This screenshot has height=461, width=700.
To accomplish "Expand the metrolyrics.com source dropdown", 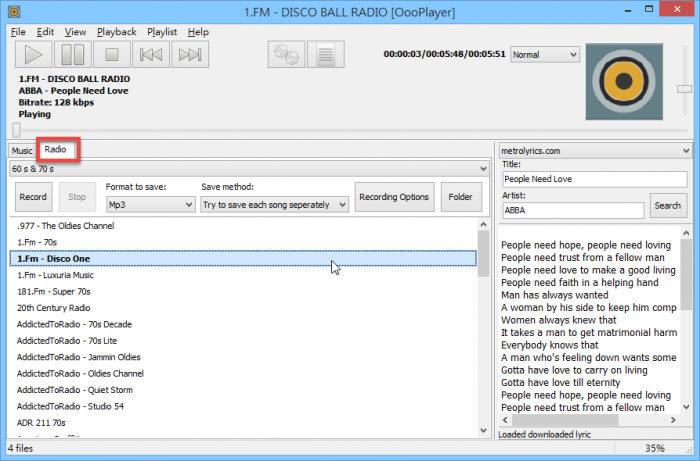I will click(596, 151).
